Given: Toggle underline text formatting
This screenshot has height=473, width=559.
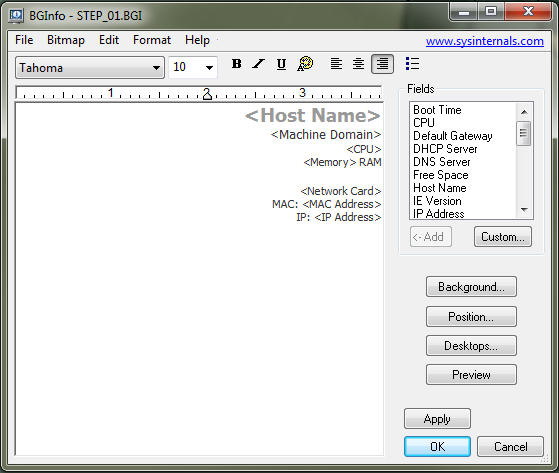Looking at the screenshot, I should [281, 64].
